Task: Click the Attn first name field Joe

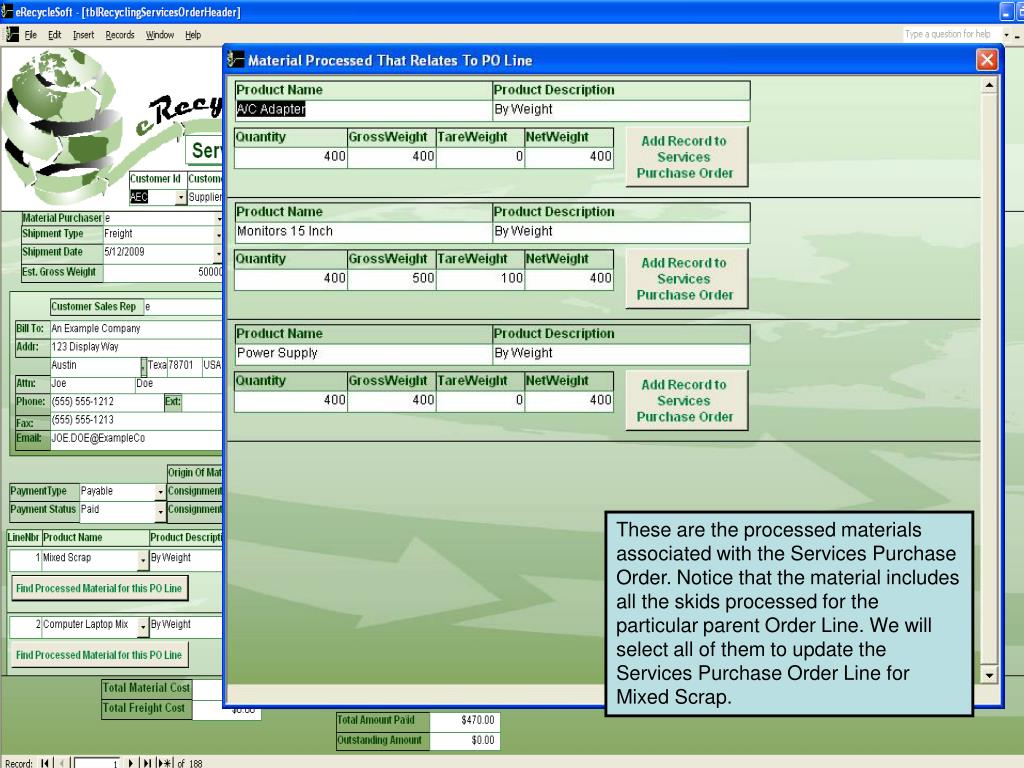Action: (92, 383)
